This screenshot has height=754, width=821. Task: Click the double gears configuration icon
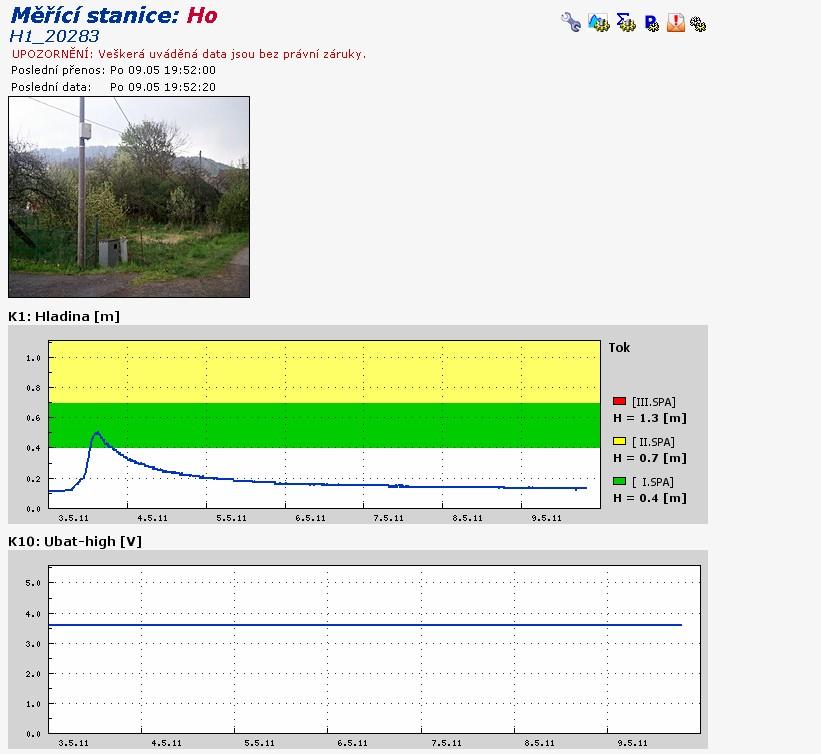click(x=698, y=24)
